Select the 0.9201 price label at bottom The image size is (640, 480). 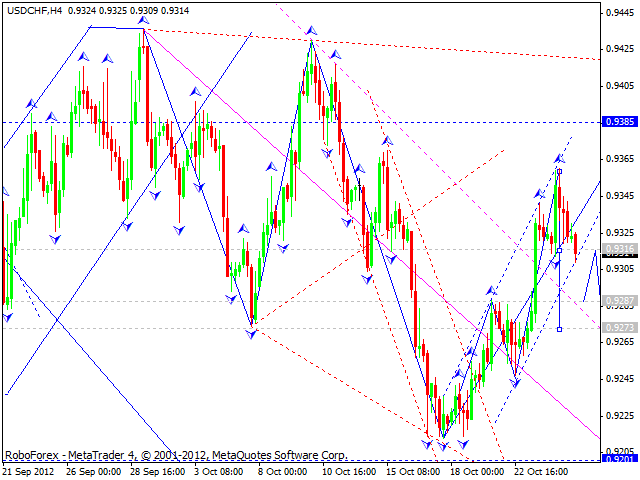[620, 458]
